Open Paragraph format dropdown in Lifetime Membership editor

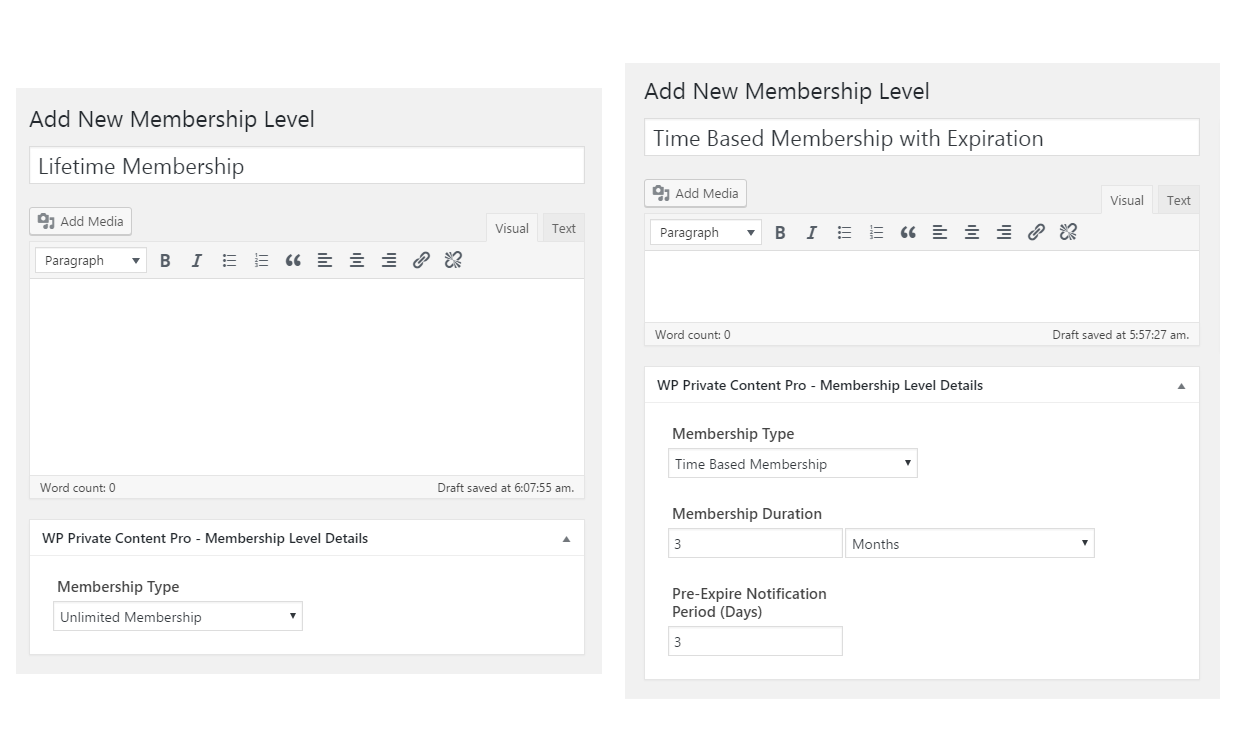coord(91,260)
